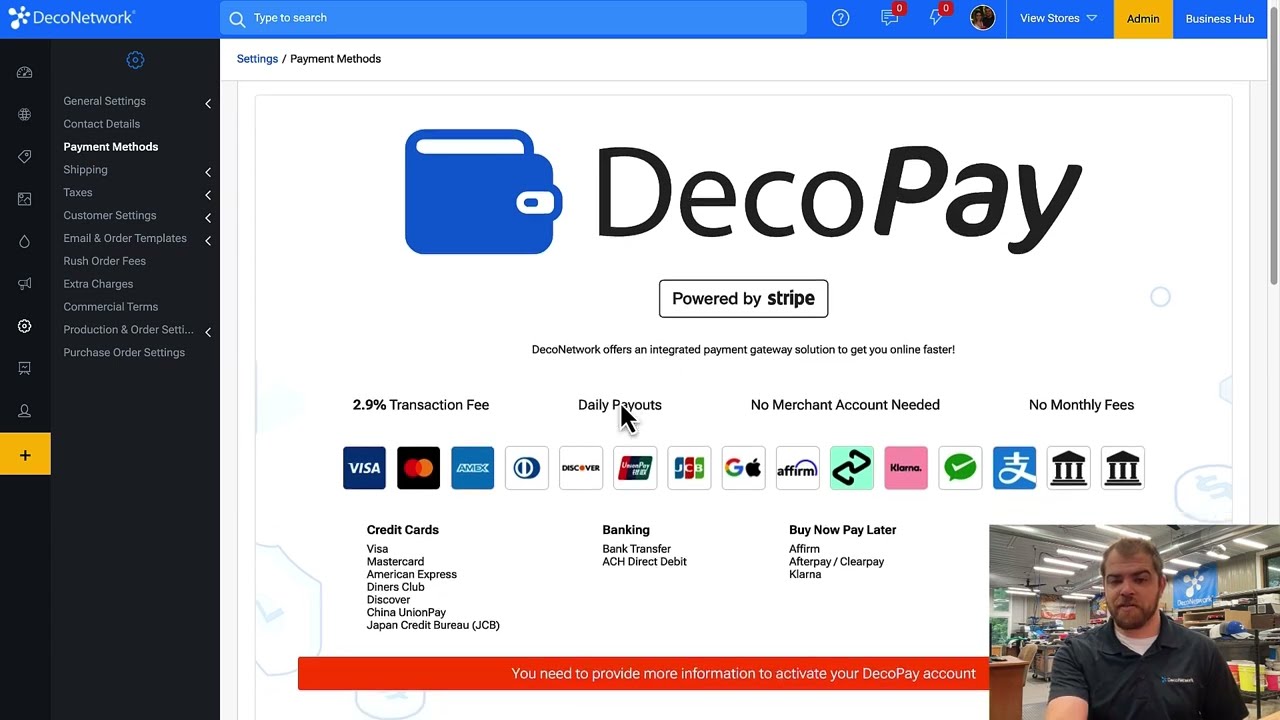Open Rush Order Fees

104,261
